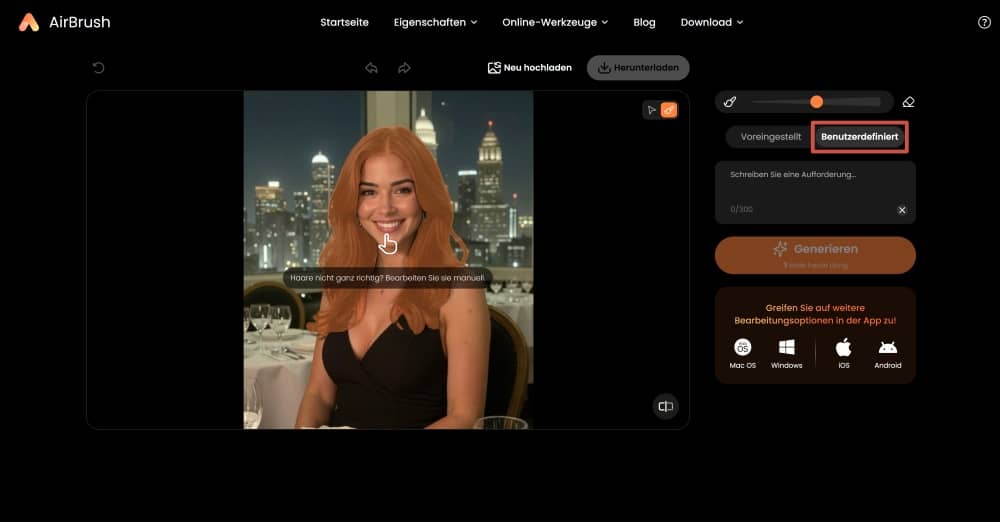The image size is (1000, 522).
Task: Expand the Eigenschaften dropdown menu
Action: pyautogui.click(x=435, y=22)
